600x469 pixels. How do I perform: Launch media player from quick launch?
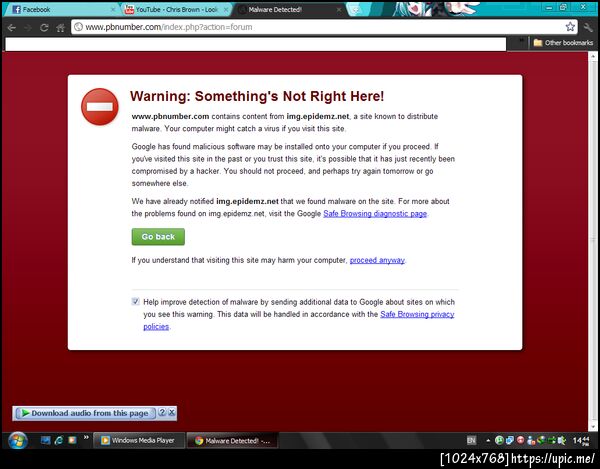click(72, 440)
